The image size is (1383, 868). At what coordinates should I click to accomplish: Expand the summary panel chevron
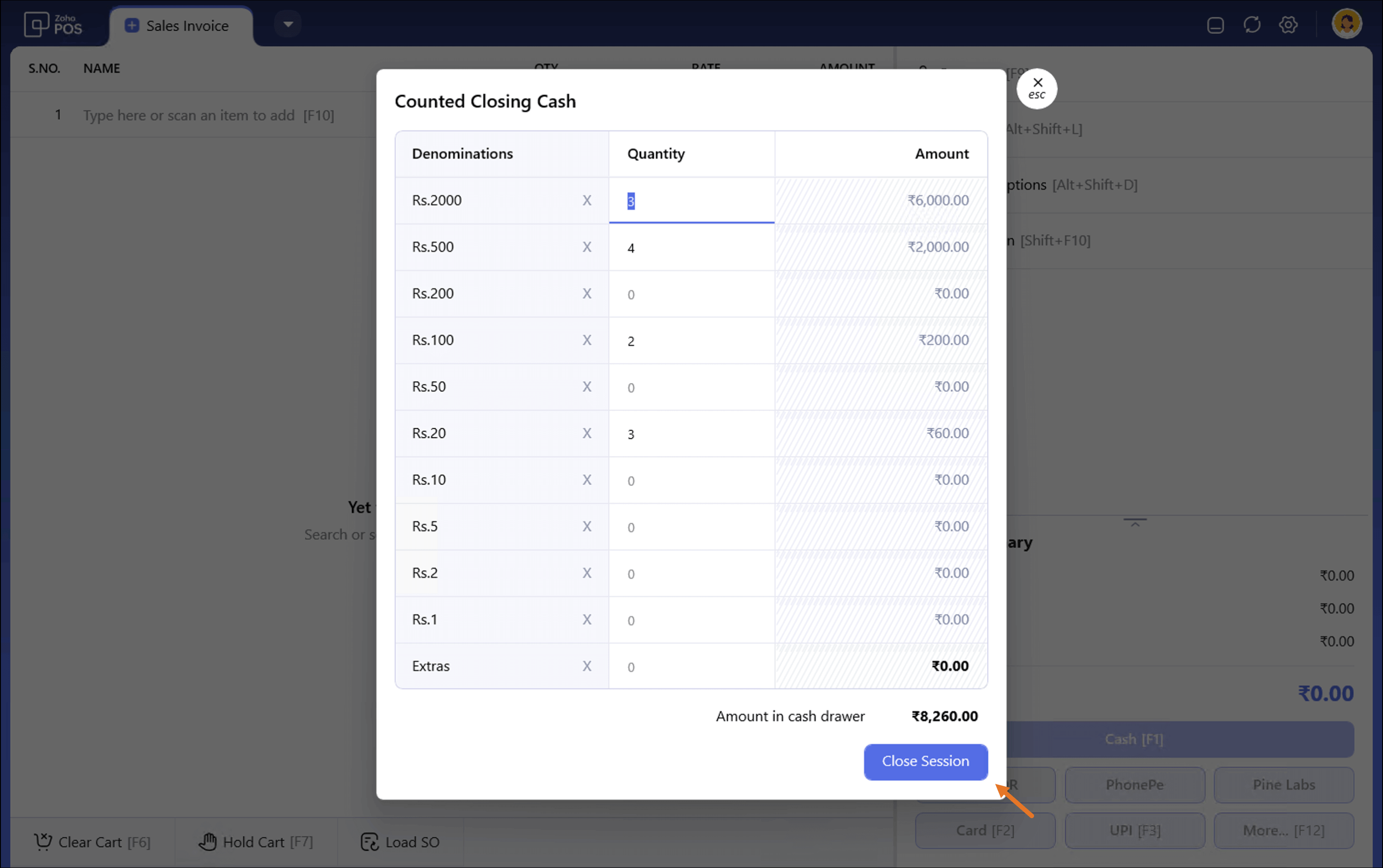[x=1135, y=522]
